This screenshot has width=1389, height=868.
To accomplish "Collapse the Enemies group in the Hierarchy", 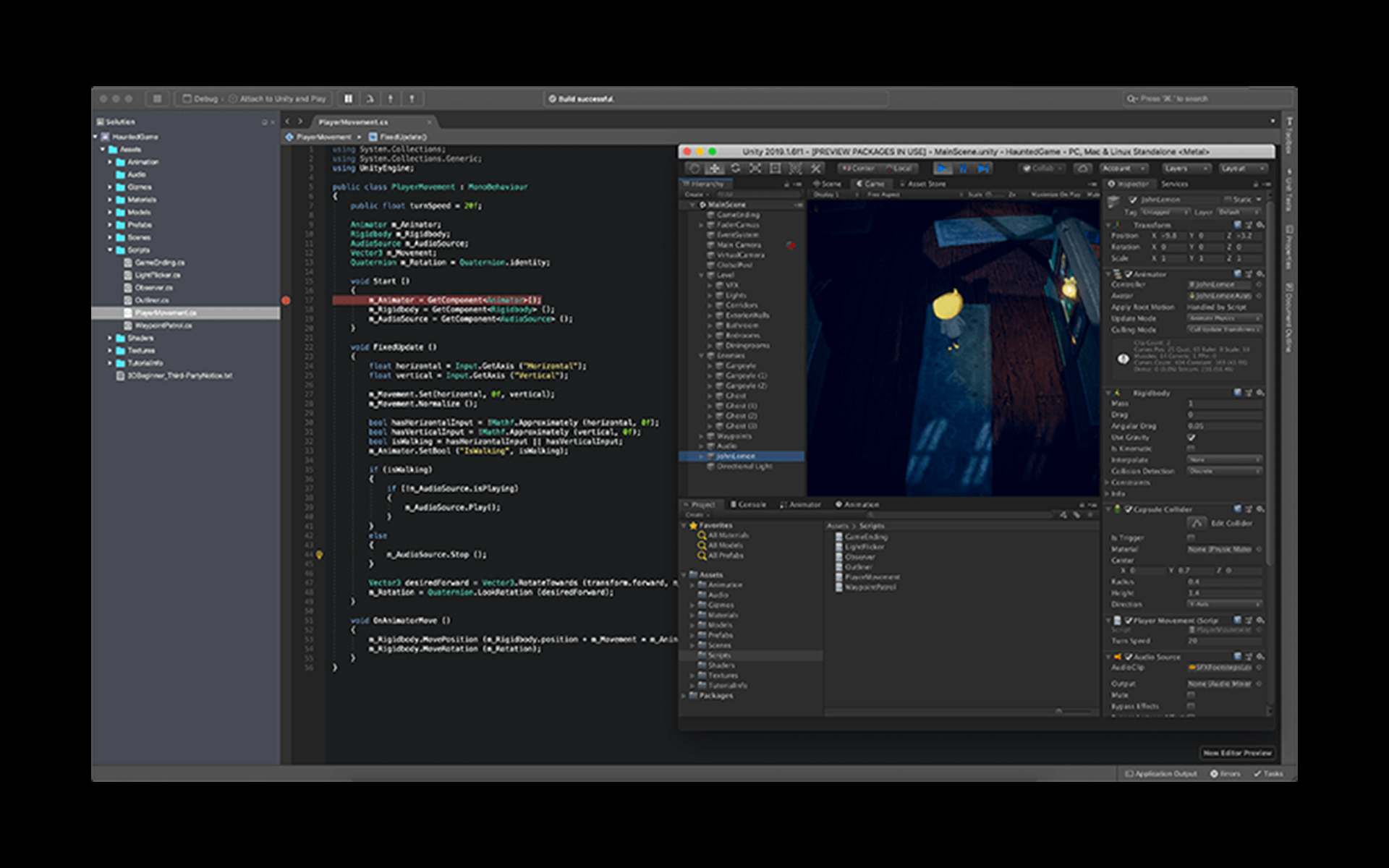I will pos(700,356).
